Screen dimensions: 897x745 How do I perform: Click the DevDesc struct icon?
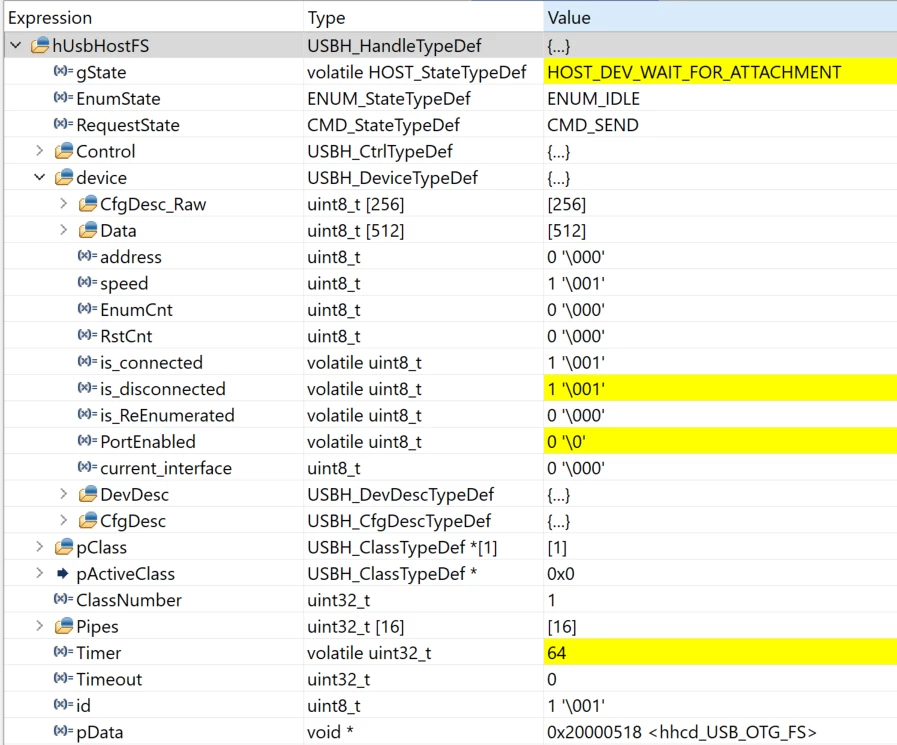pos(88,494)
